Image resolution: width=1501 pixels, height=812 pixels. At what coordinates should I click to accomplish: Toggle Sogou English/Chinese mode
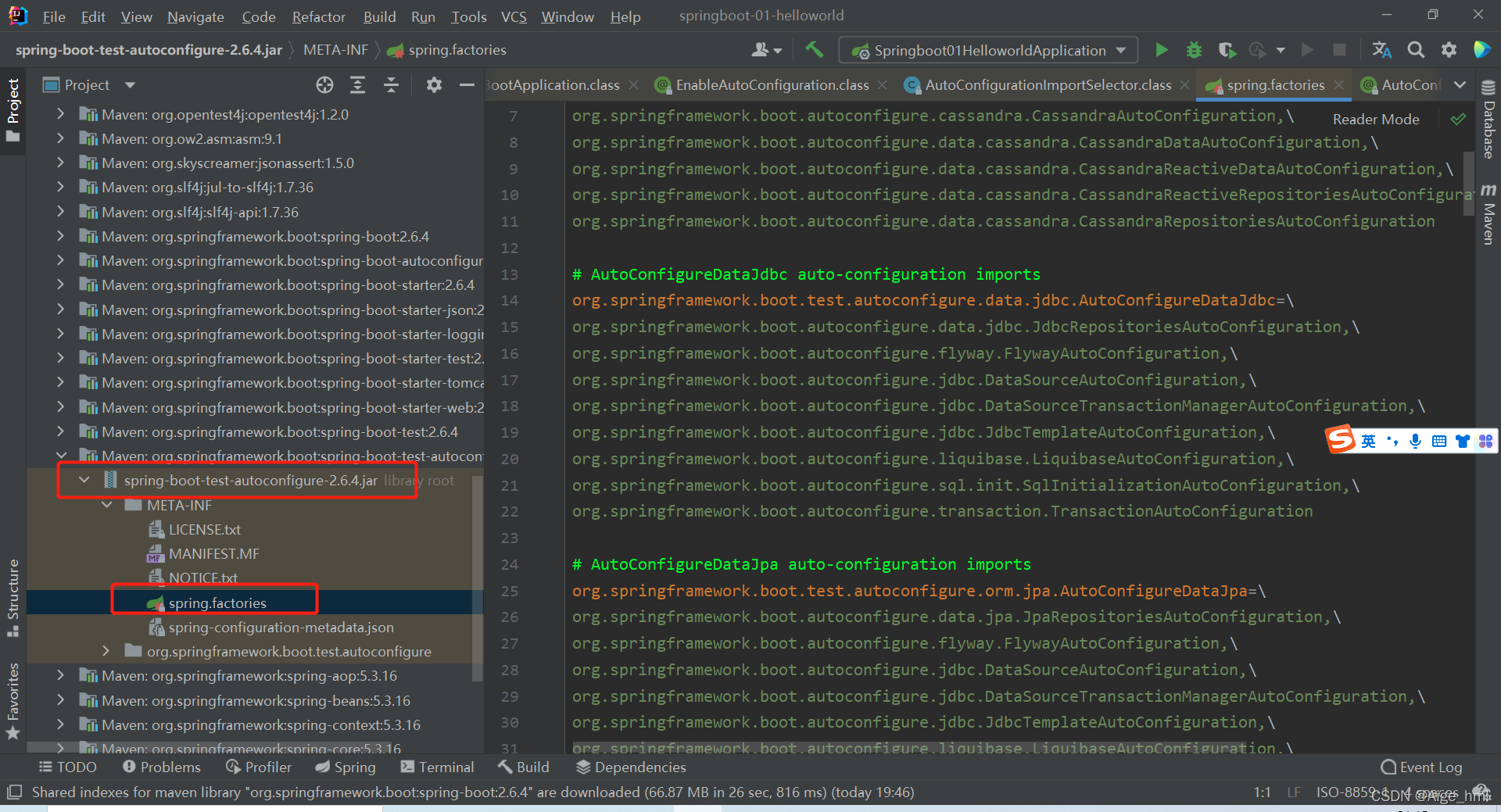tap(1368, 442)
